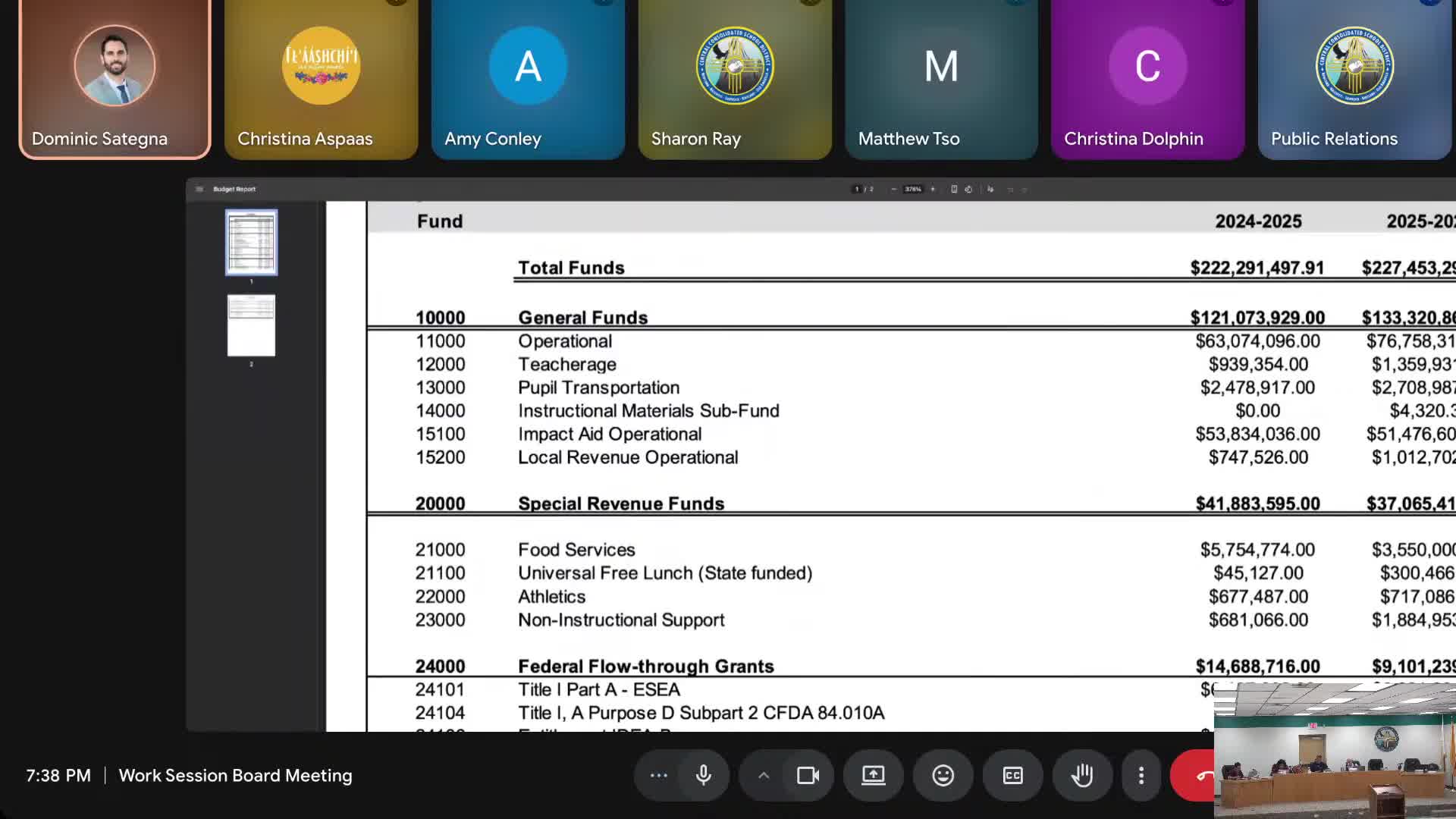Viewport: 1456px width, 819px height.
Task: Zoom out the PDF document
Action: click(893, 189)
